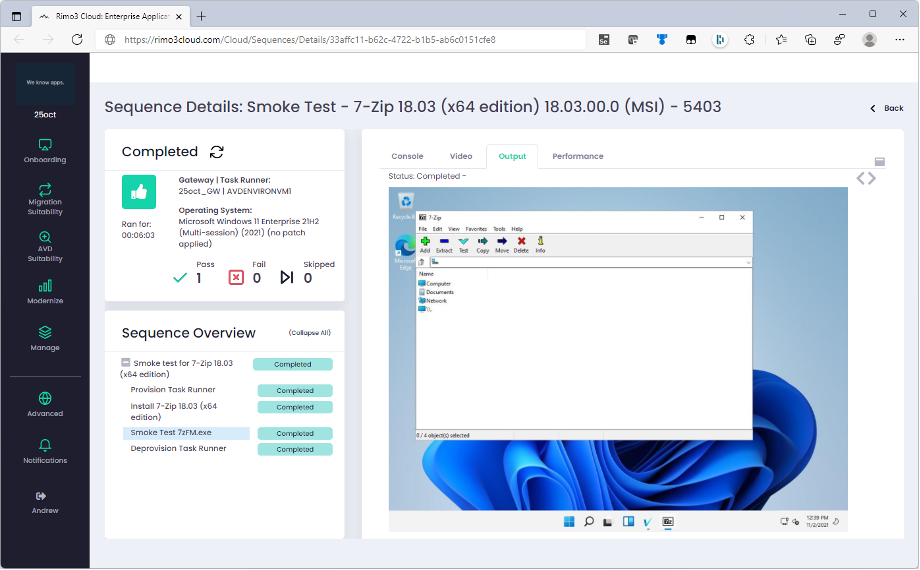The height and width of the screenshot is (570, 920).
Task: Click the refresh icon beside Completed
Action: 217,152
